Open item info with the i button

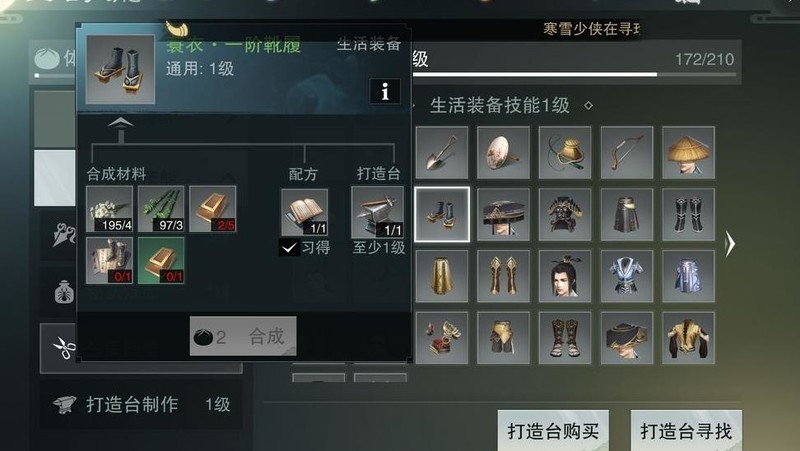(384, 91)
